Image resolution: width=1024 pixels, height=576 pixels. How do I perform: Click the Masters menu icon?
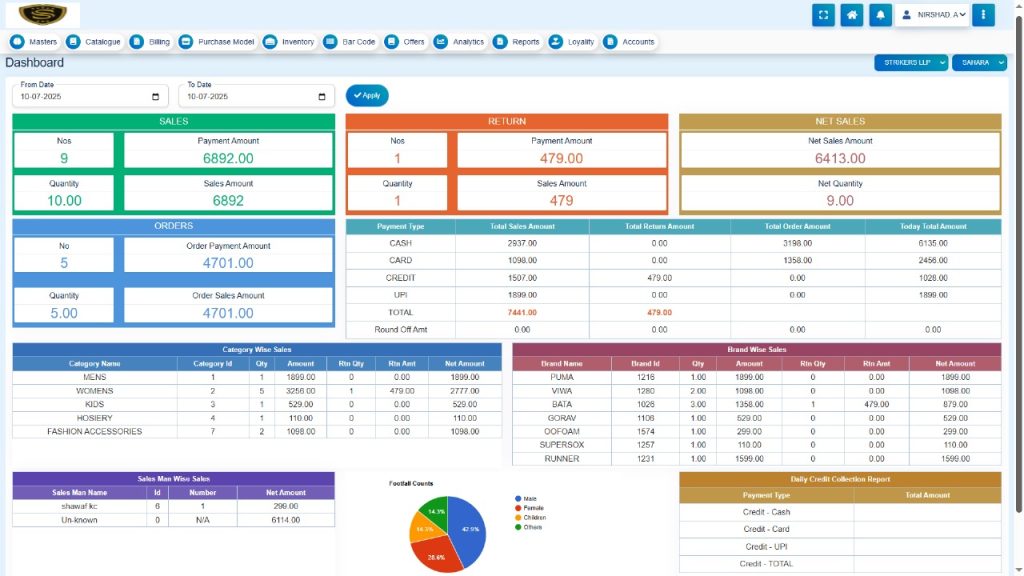[x=18, y=42]
